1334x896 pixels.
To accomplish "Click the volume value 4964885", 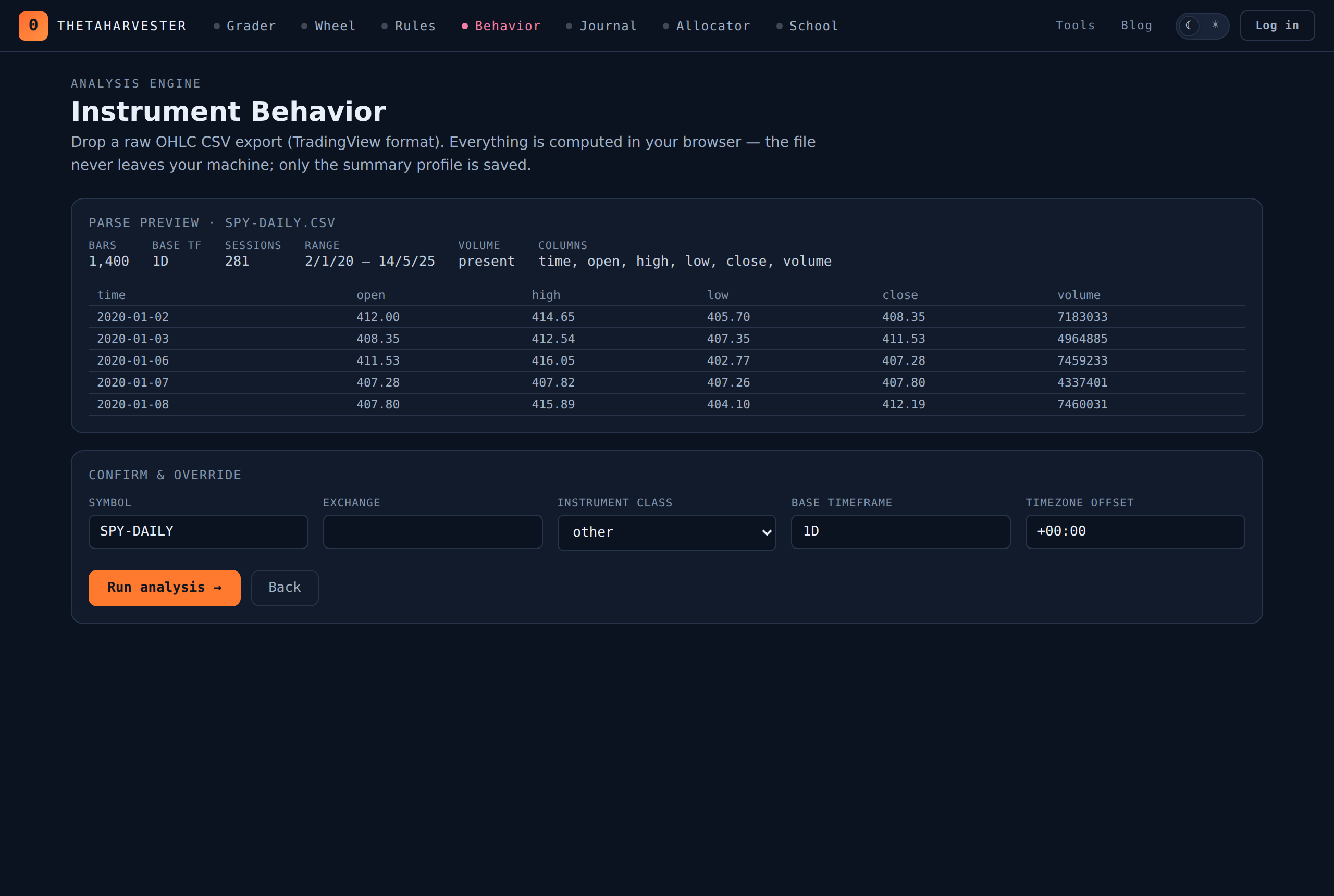I will (1082, 339).
